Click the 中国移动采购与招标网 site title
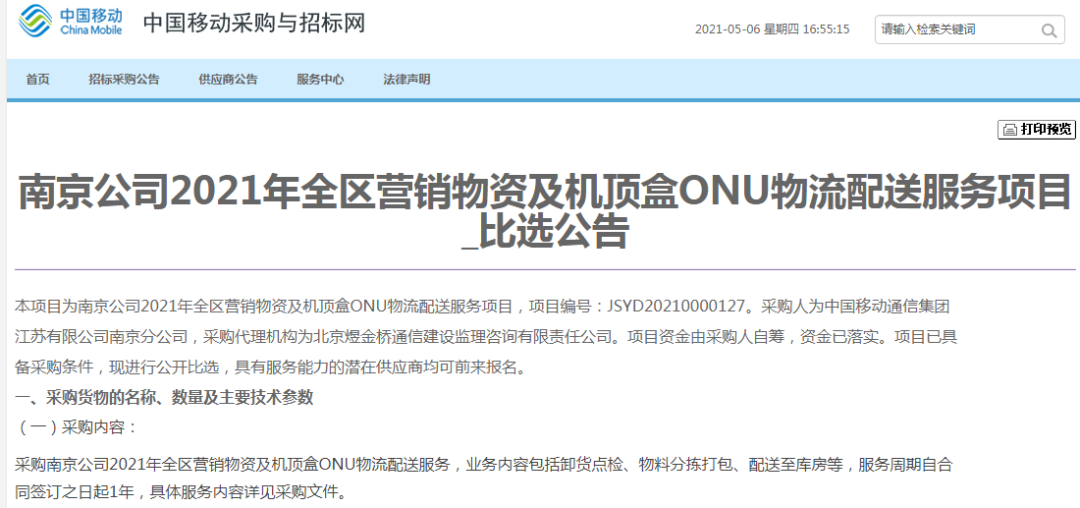This screenshot has width=1080, height=508. (x=254, y=23)
